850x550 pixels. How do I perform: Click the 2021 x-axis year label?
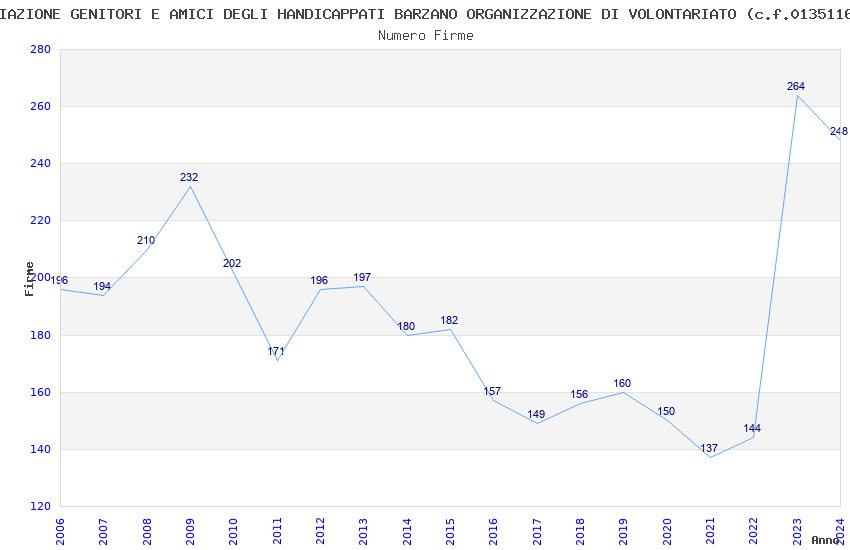tap(710, 532)
